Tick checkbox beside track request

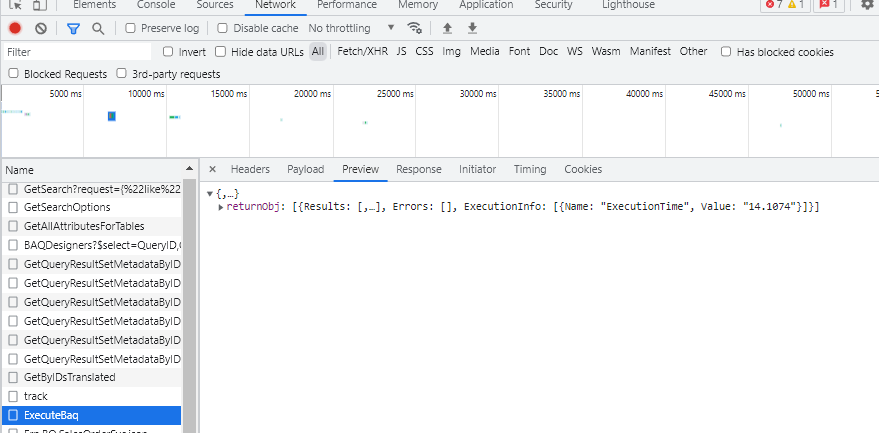tap(13, 397)
